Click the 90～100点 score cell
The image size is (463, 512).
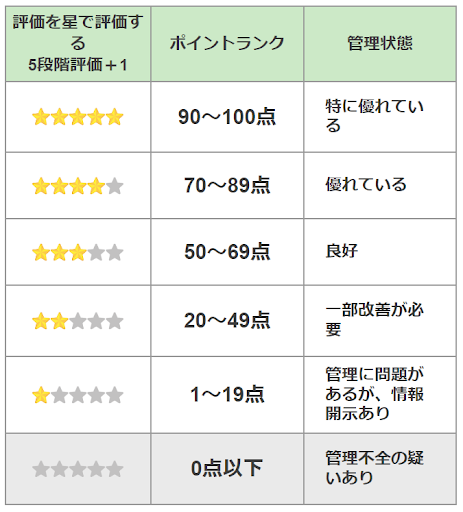227,117
